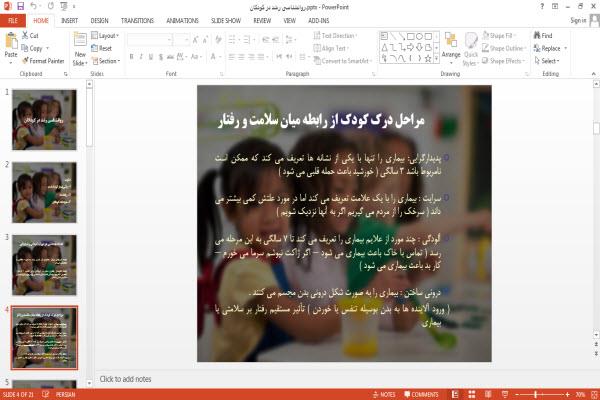Open the font size combo box

point(181,39)
